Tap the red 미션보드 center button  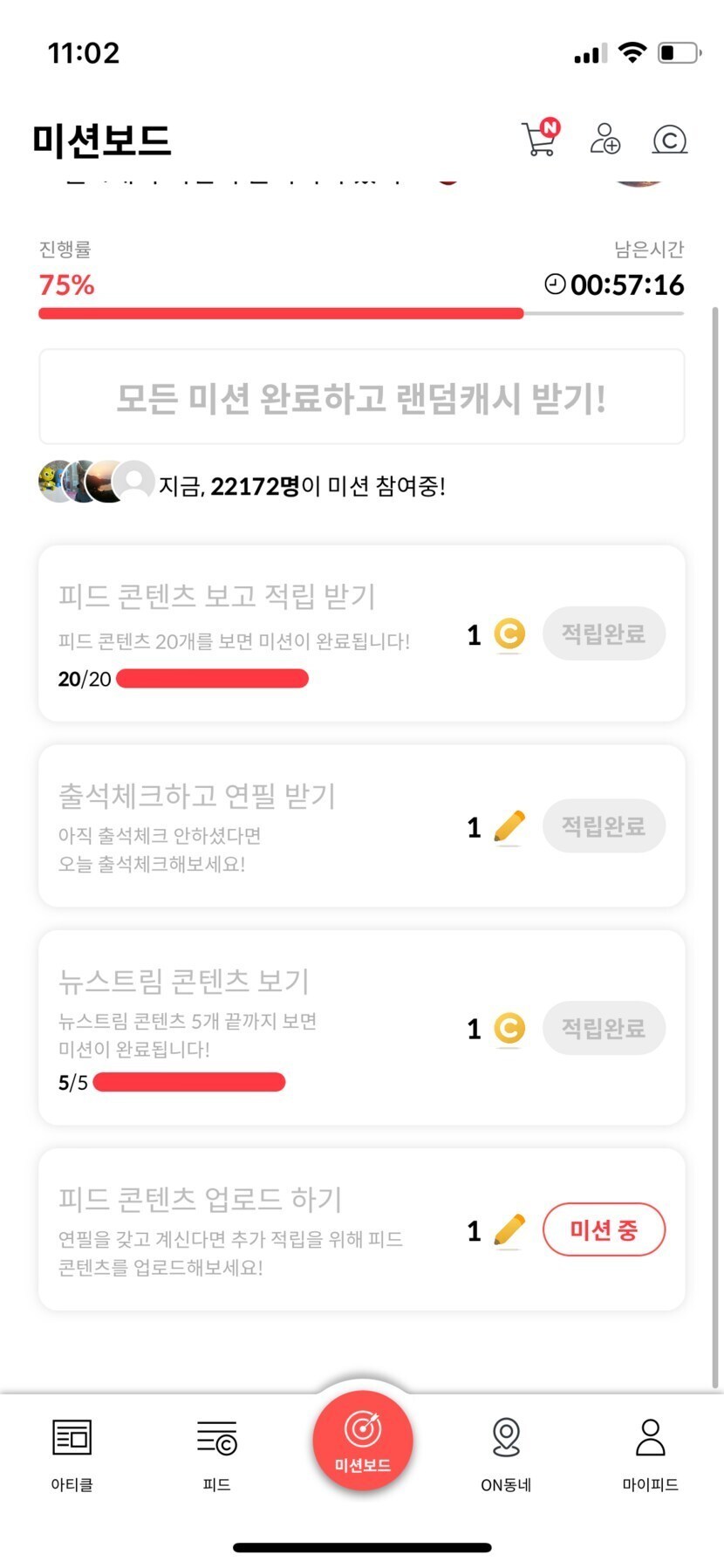pos(362,1441)
